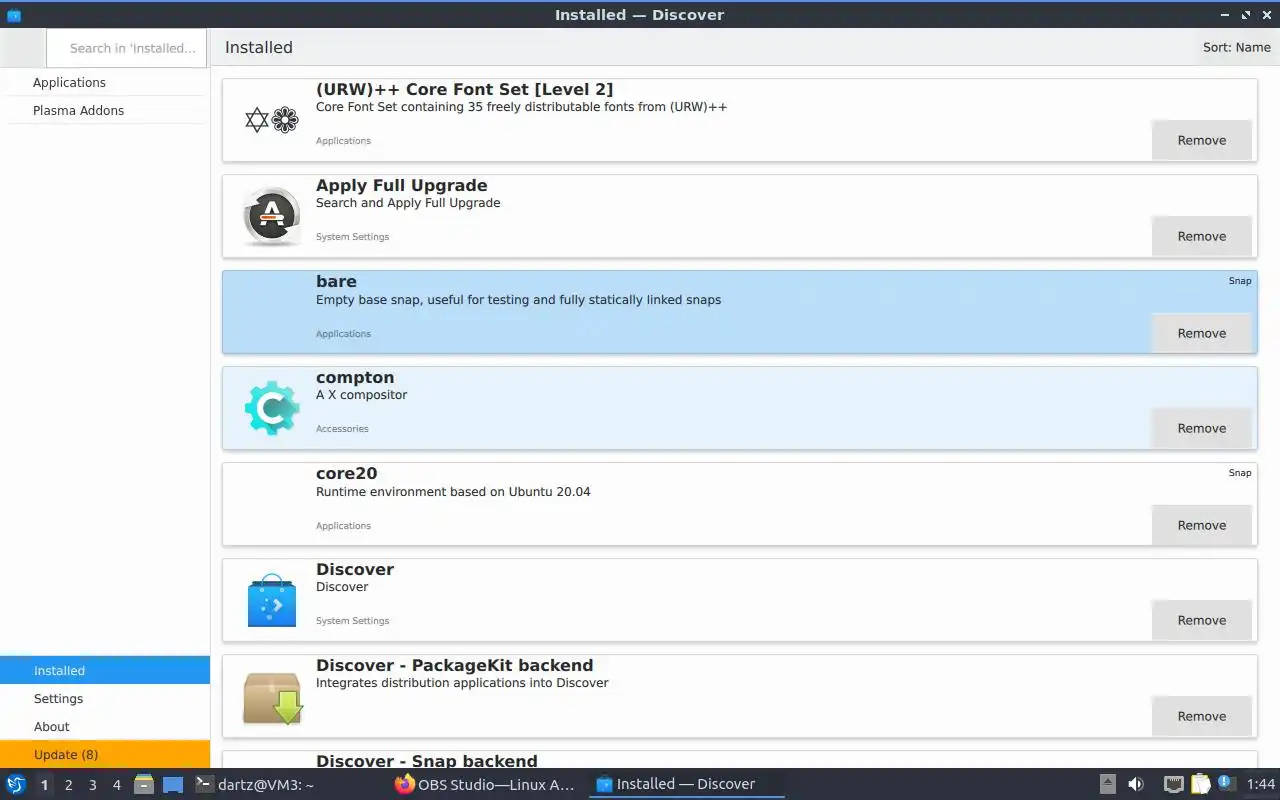
Task: Click 'Runtime environment based on Ubuntu 20.04' text
Action: [453, 492]
